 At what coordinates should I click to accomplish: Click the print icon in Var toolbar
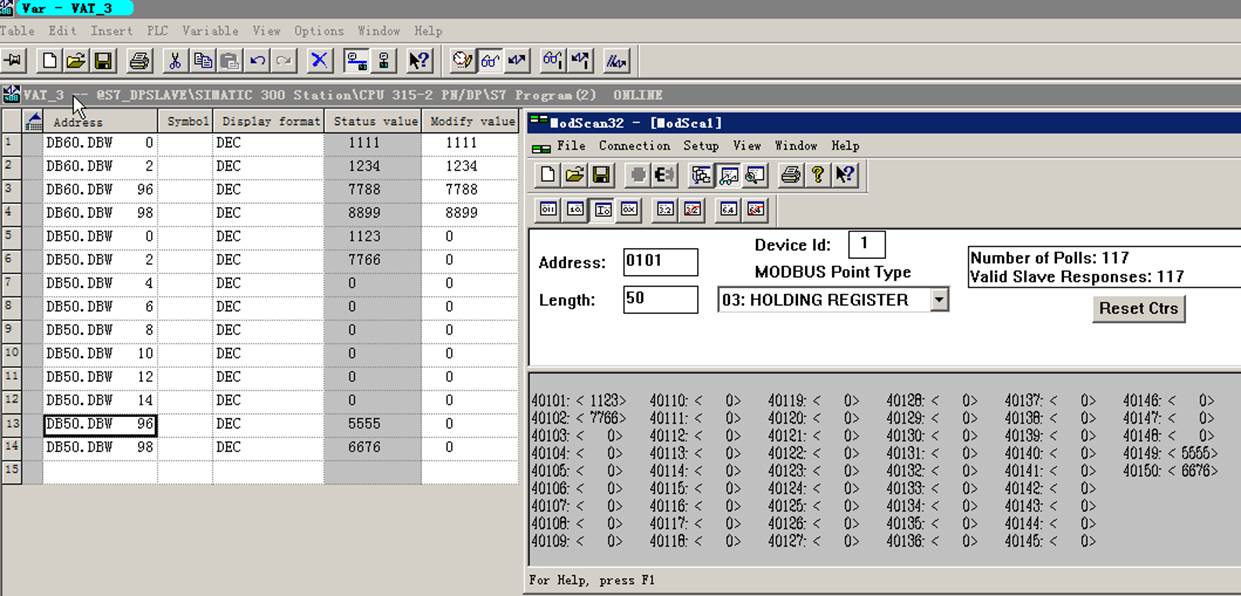[x=139, y=61]
